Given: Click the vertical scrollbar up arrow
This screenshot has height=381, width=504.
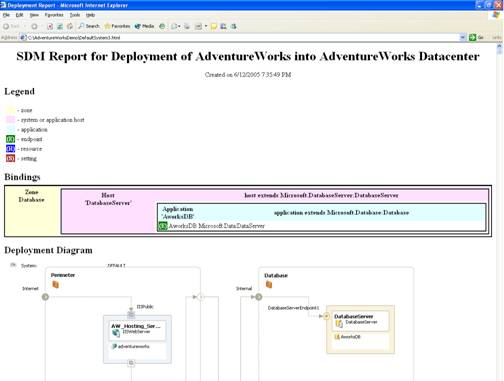Looking at the screenshot, I should point(499,47).
